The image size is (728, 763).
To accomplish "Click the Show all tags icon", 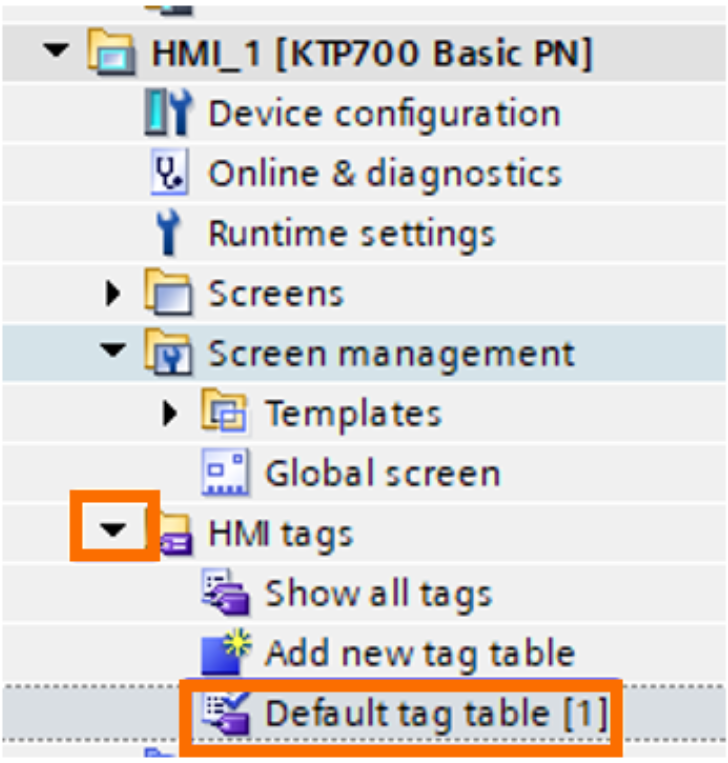I will point(225,592).
